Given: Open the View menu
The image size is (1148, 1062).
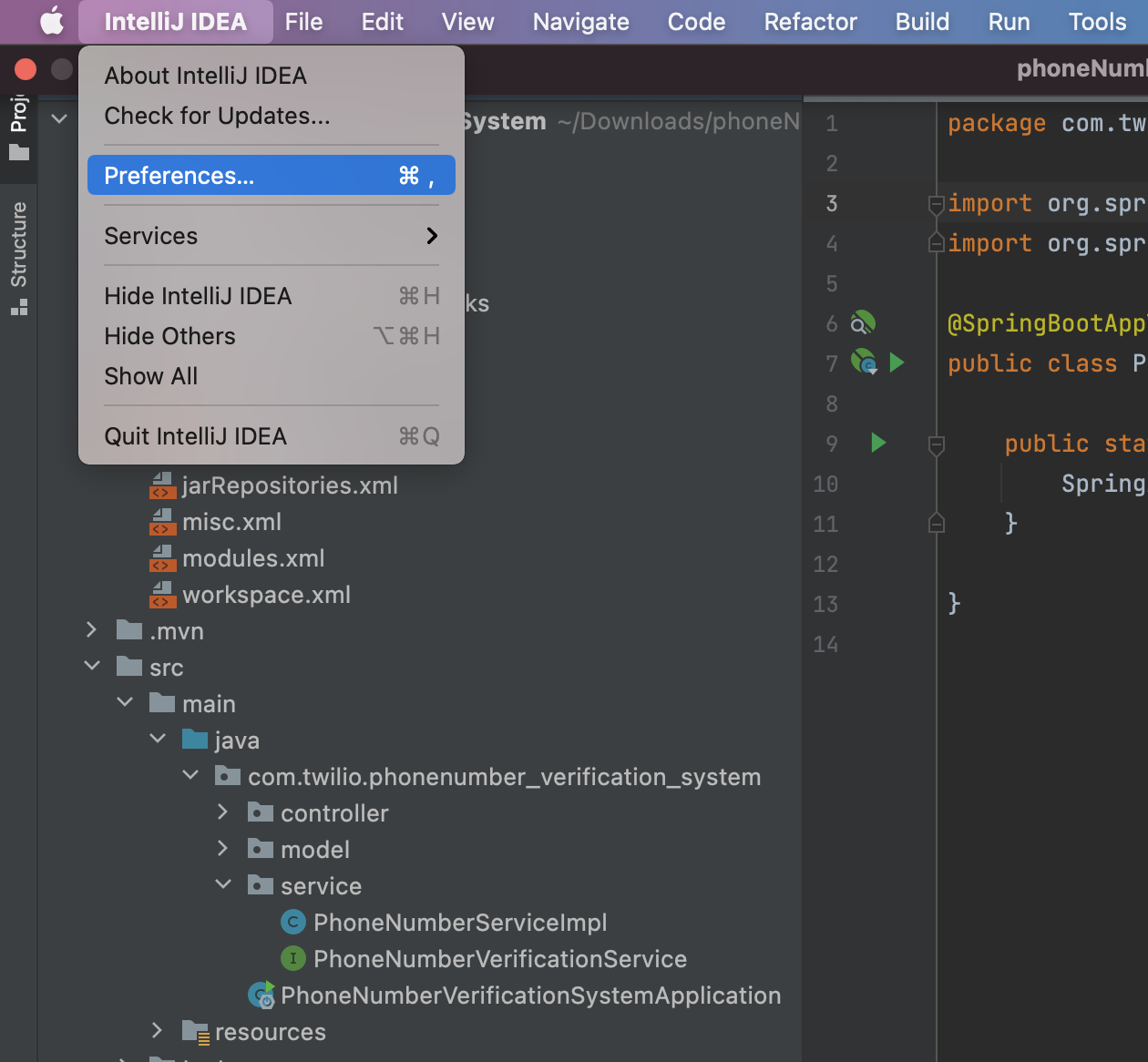Looking at the screenshot, I should tap(468, 22).
